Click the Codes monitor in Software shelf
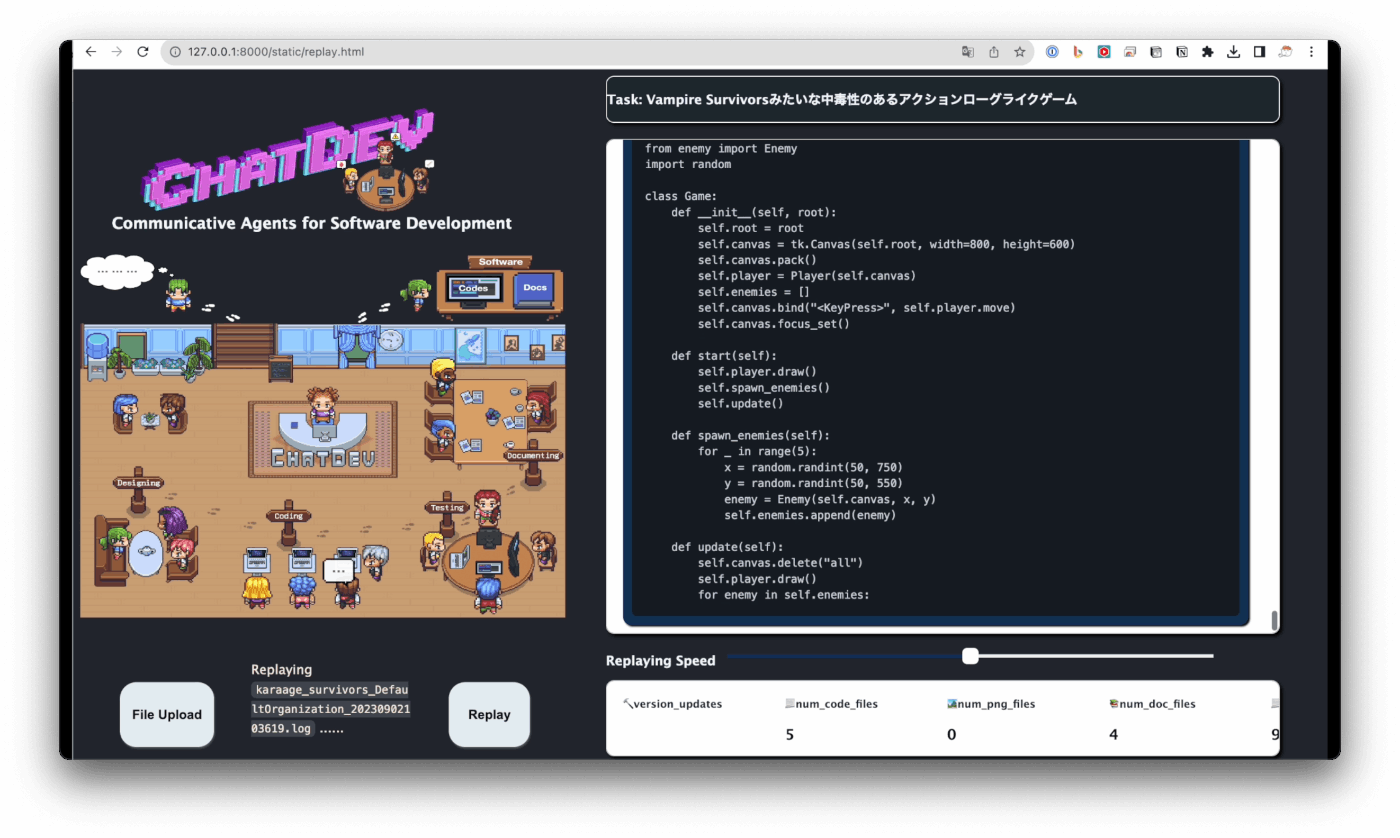Viewport: 1400px width, 838px height. (473, 289)
